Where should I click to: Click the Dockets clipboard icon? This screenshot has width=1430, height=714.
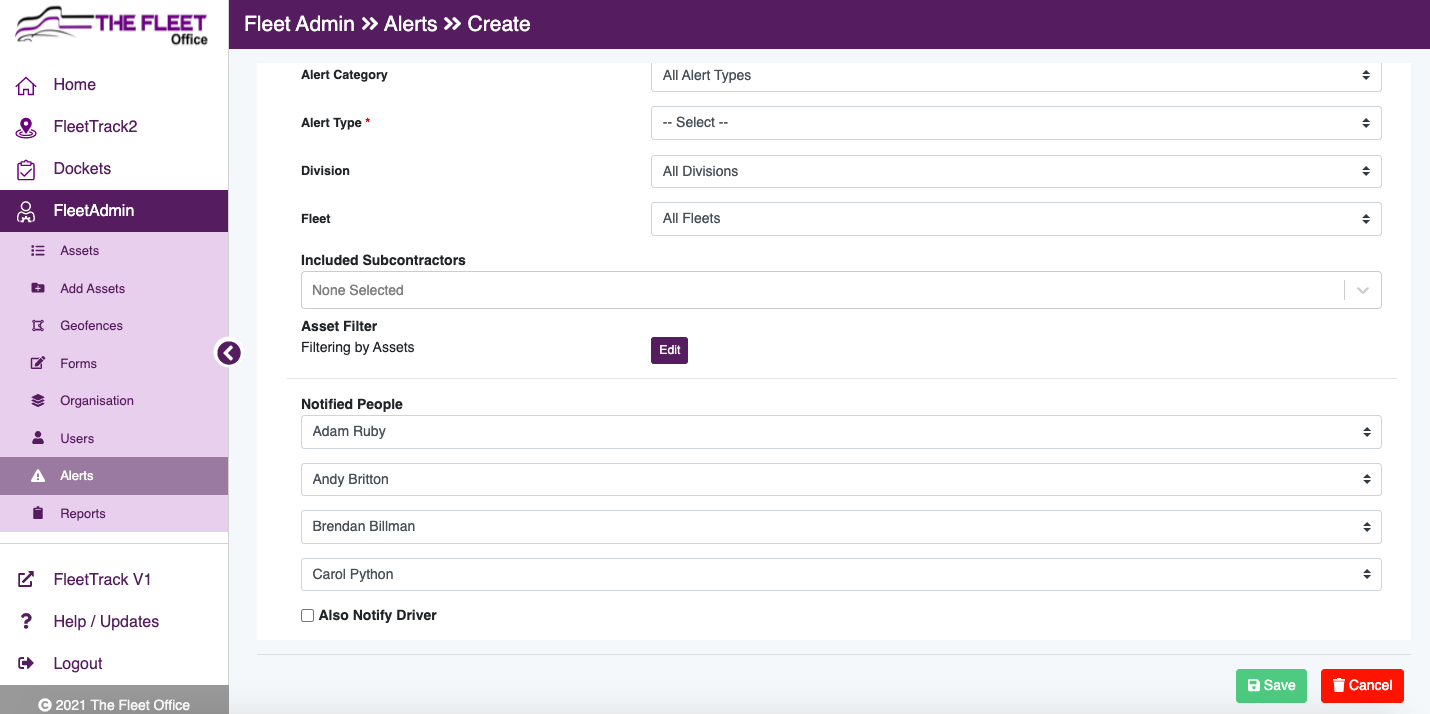26,168
